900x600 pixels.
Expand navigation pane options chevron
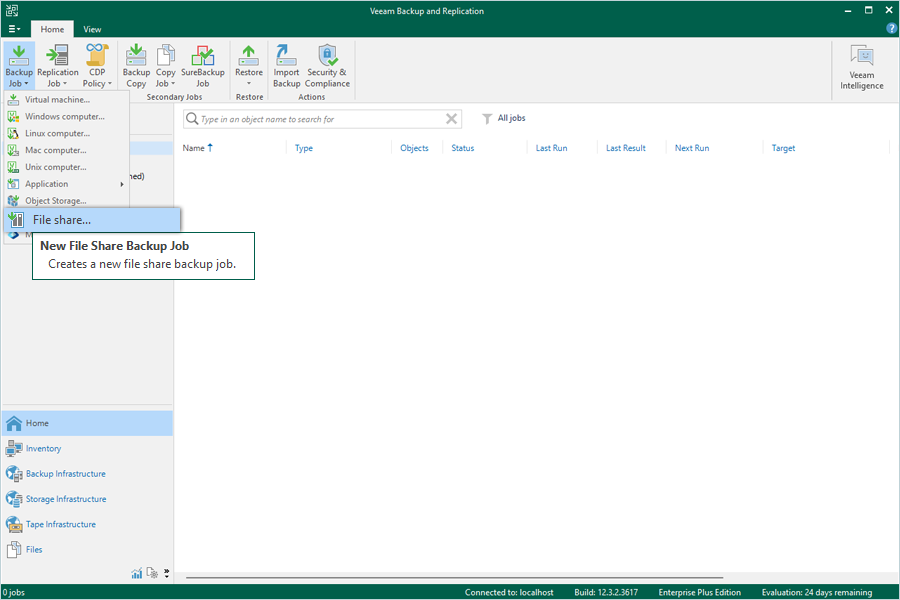pos(166,573)
